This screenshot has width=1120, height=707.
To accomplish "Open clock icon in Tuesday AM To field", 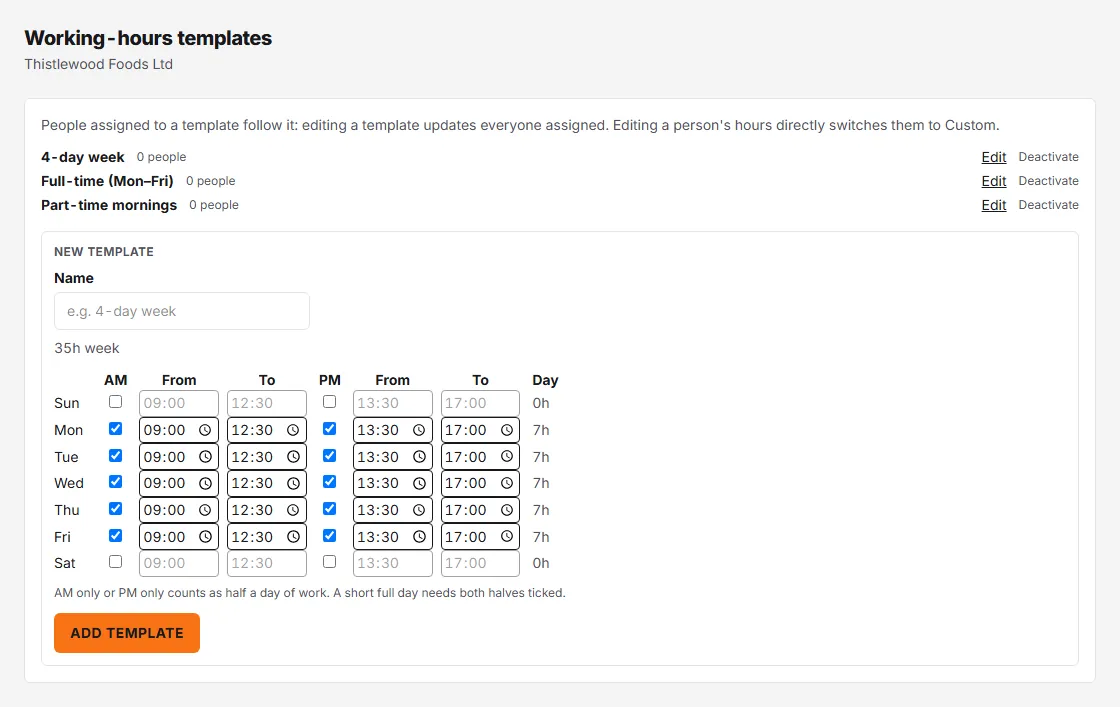I will (x=293, y=456).
